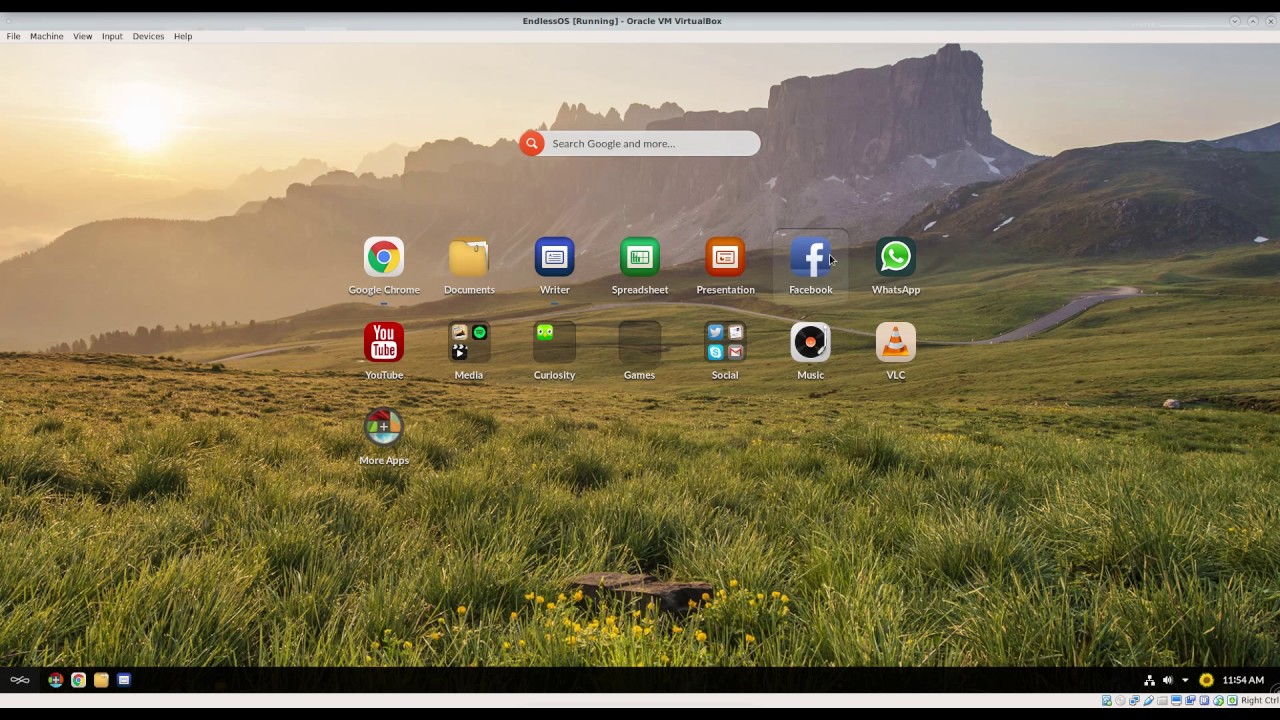Launch the Presentation application
Viewport: 1280px width, 720px height.
725,267
